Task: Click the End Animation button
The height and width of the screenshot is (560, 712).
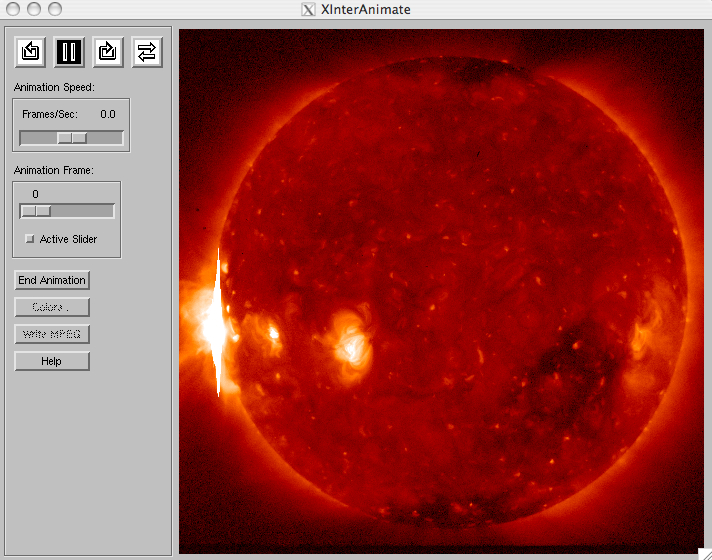Action: click(52, 281)
